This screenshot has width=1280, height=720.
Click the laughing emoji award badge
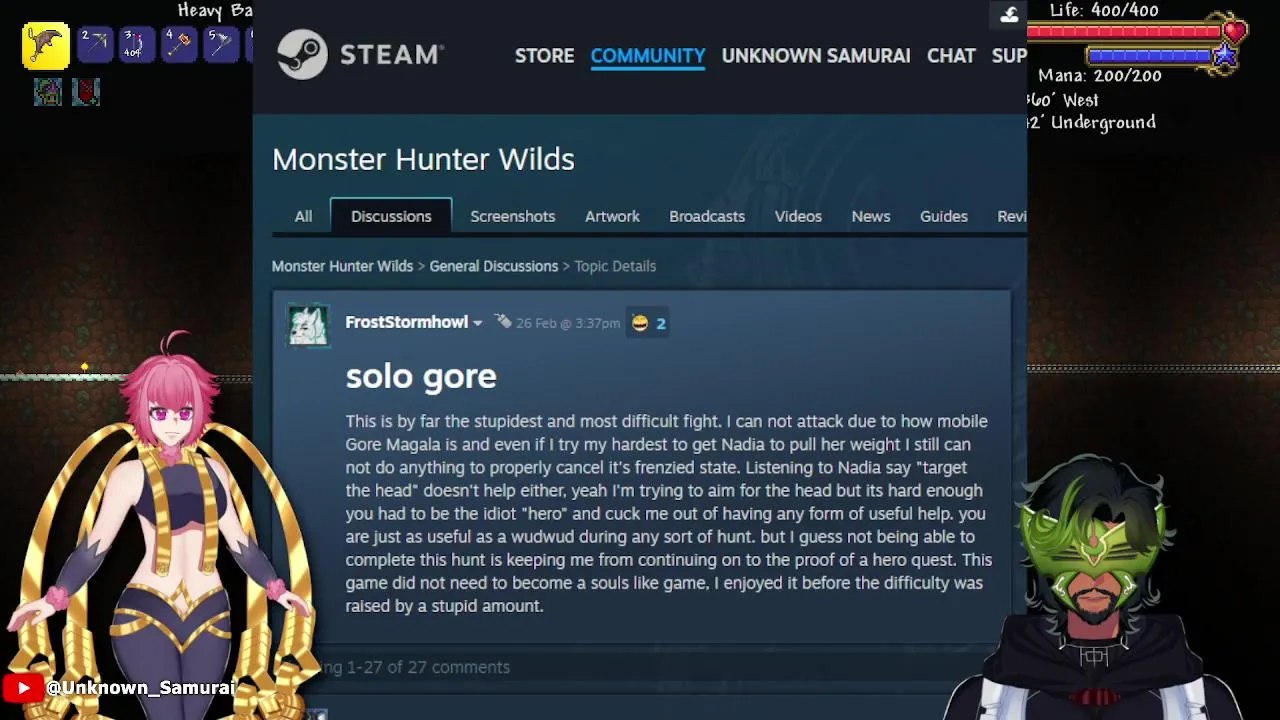click(648, 323)
